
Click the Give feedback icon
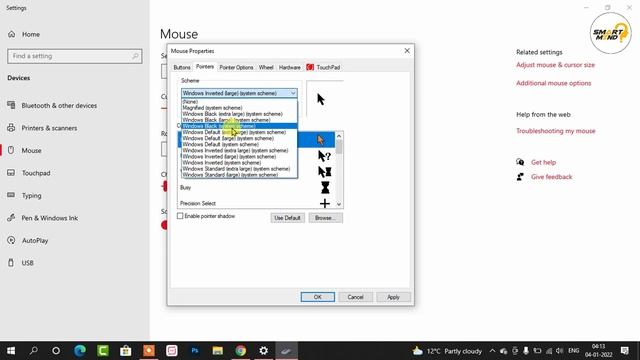coord(520,177)
